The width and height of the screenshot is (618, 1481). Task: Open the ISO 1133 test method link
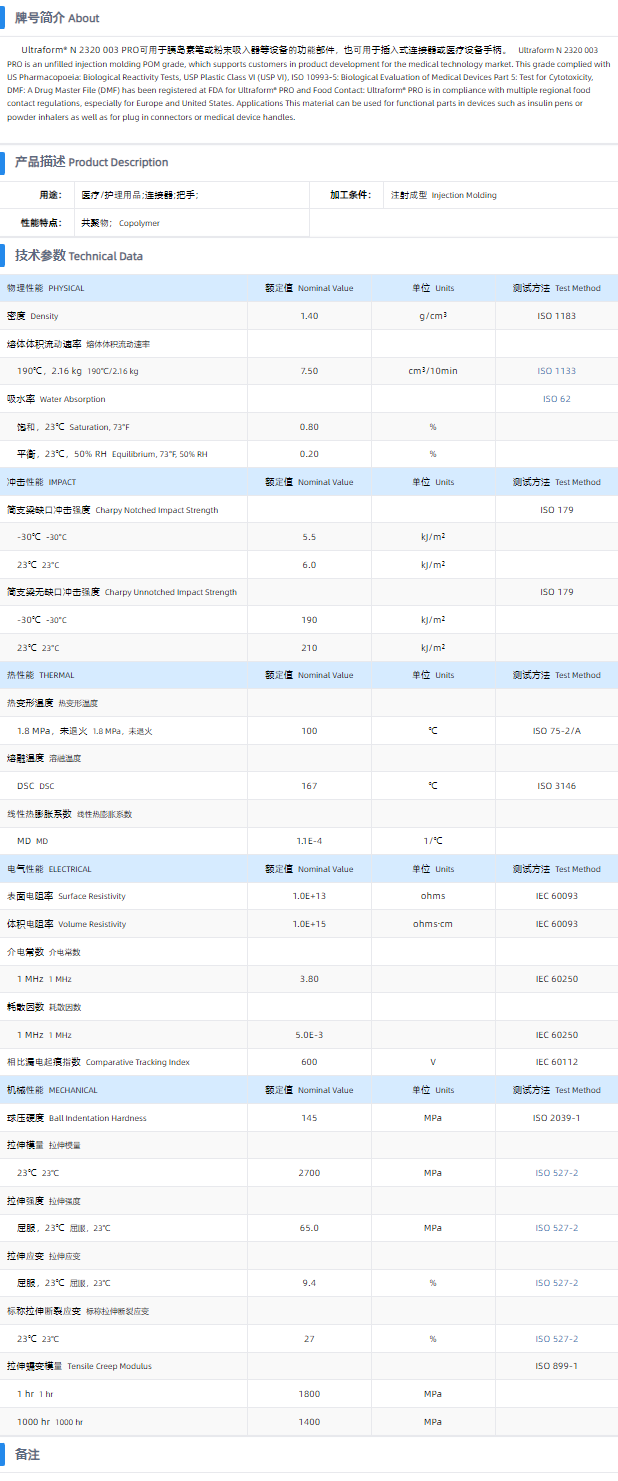[x=556, y=371]
